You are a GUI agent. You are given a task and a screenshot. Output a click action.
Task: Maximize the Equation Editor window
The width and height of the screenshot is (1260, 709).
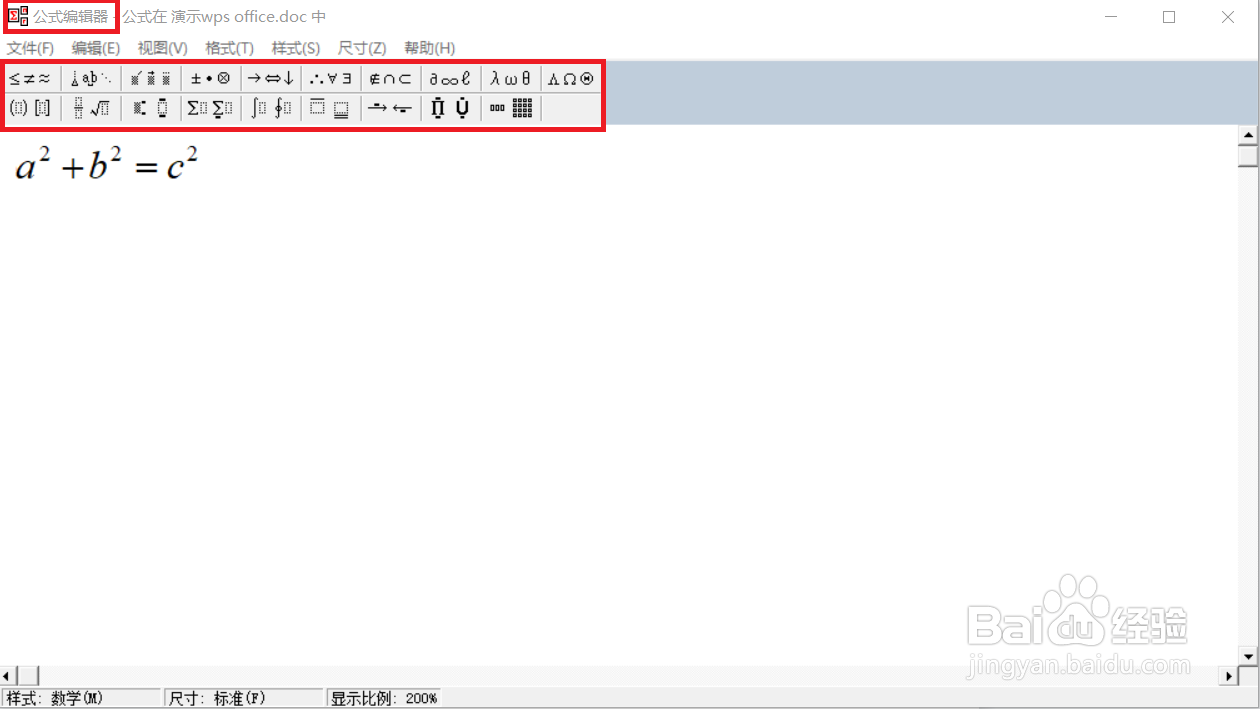click(1169, 17)
